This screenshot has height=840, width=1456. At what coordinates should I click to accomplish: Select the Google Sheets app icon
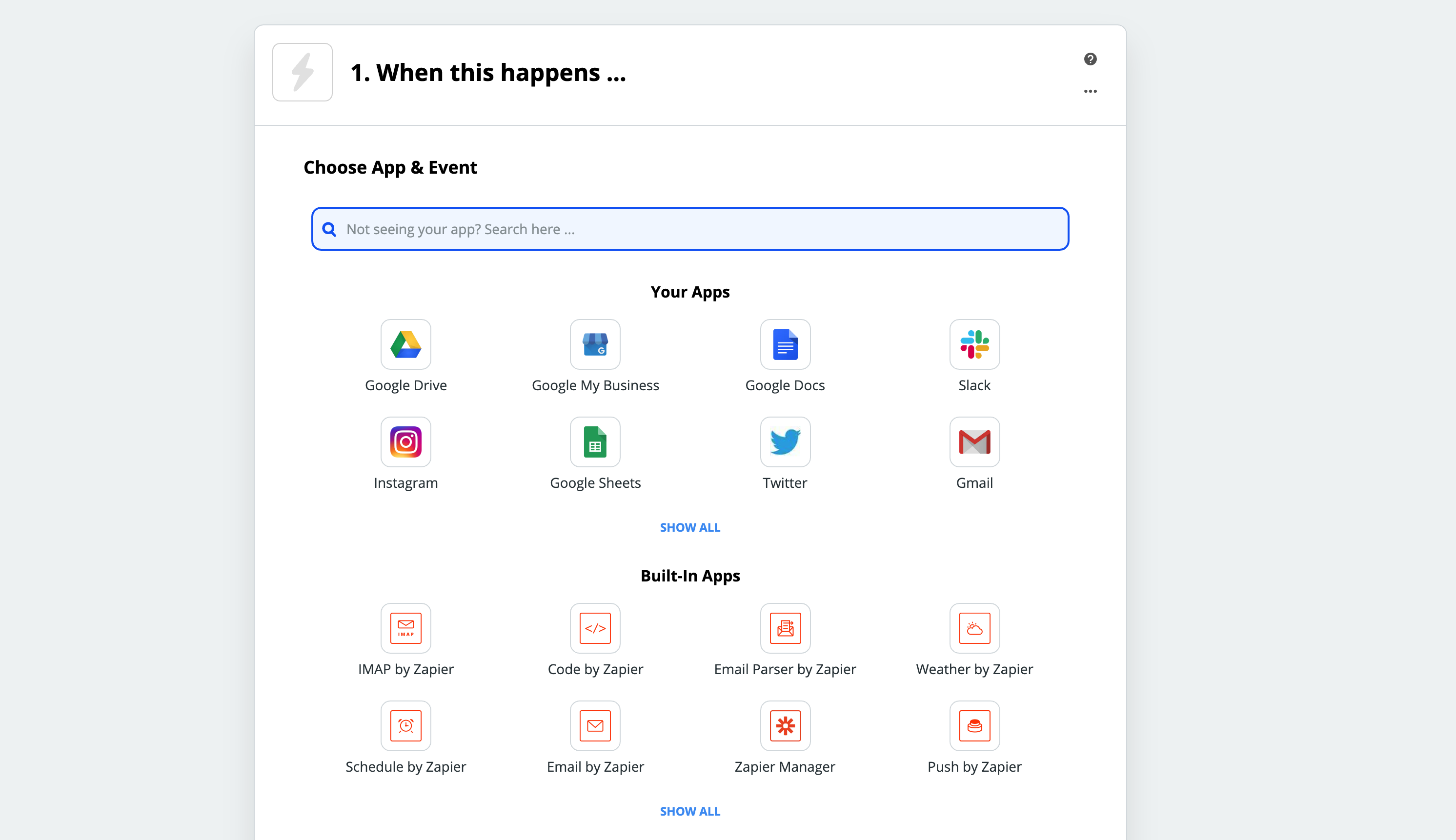[x=595, y=442]
